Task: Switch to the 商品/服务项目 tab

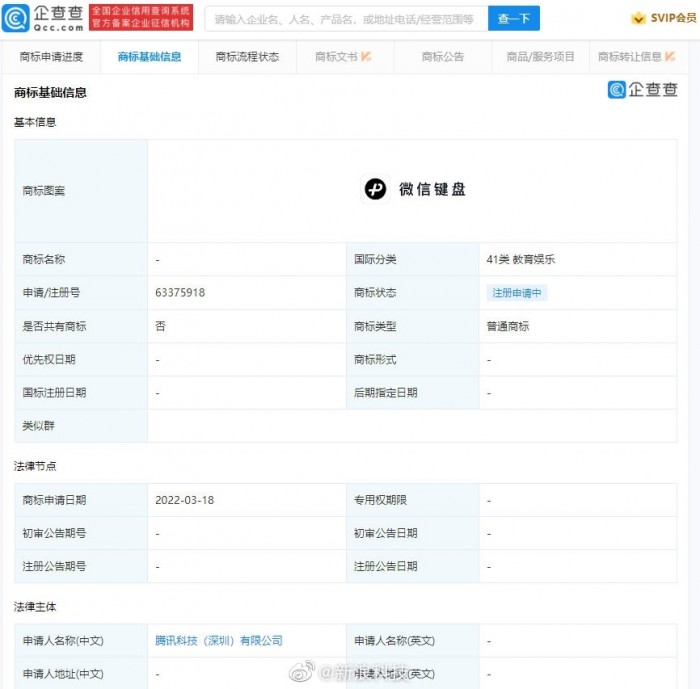Action: [541, 57]
